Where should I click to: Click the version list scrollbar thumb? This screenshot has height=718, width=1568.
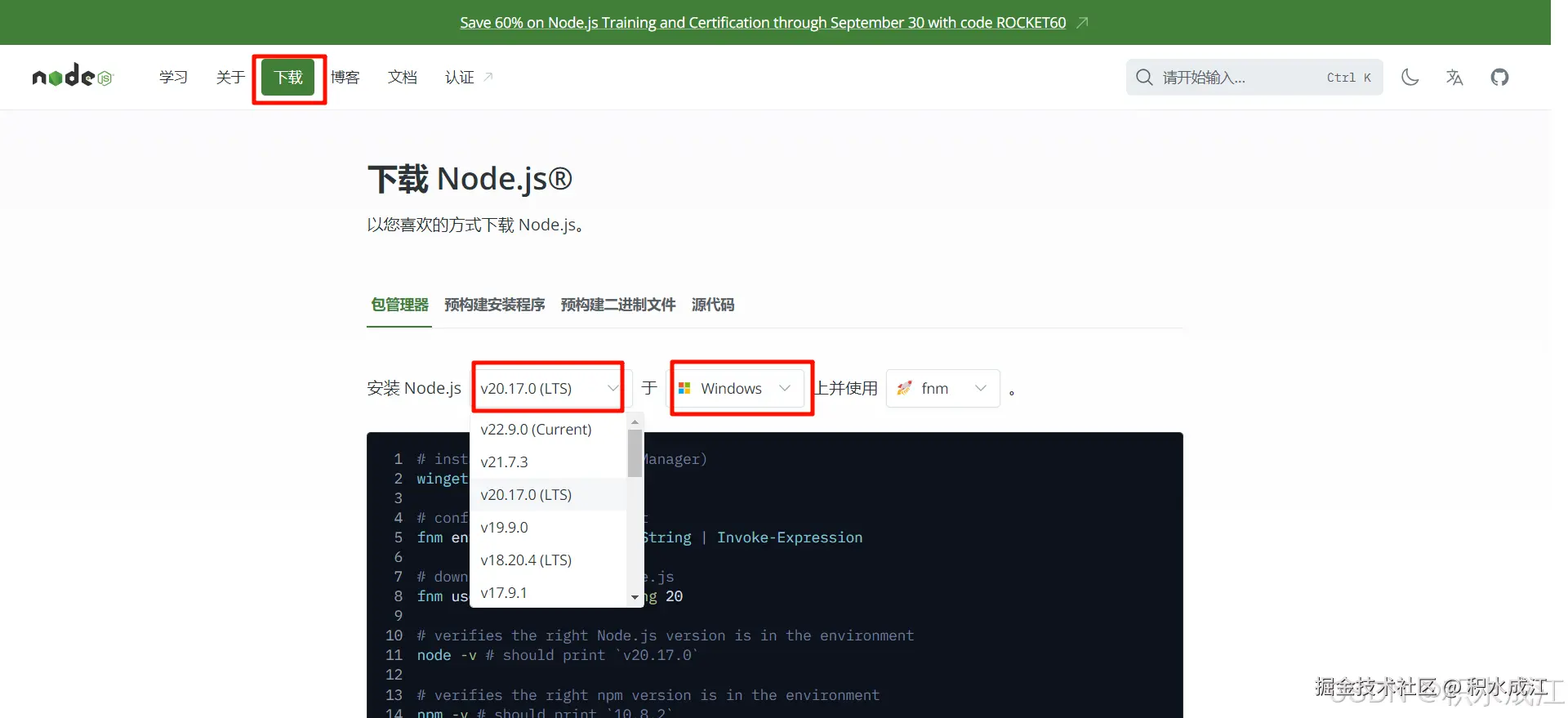pyautogui.click(x=635, y=453)
